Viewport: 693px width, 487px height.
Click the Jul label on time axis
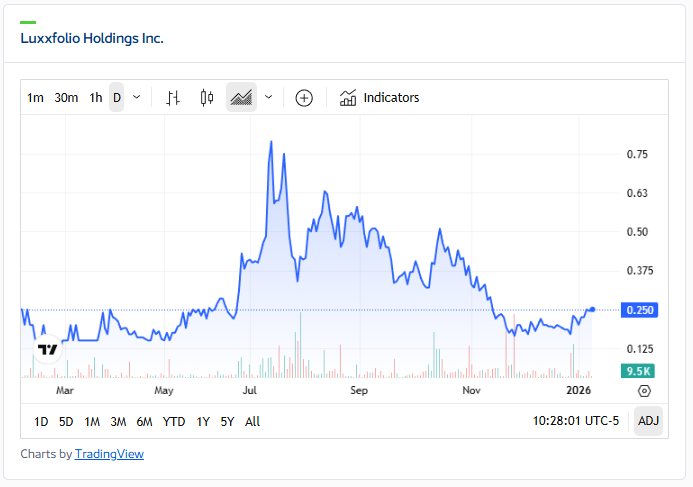pyautogui.click(x=250, y=391)
